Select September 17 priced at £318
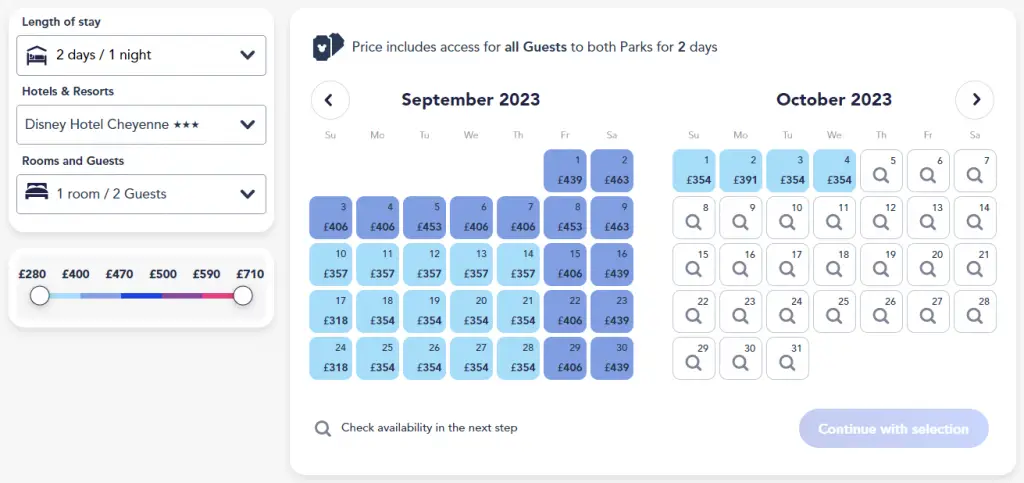The width and height of the screenshot is (1024, 483). pos(330,311)
